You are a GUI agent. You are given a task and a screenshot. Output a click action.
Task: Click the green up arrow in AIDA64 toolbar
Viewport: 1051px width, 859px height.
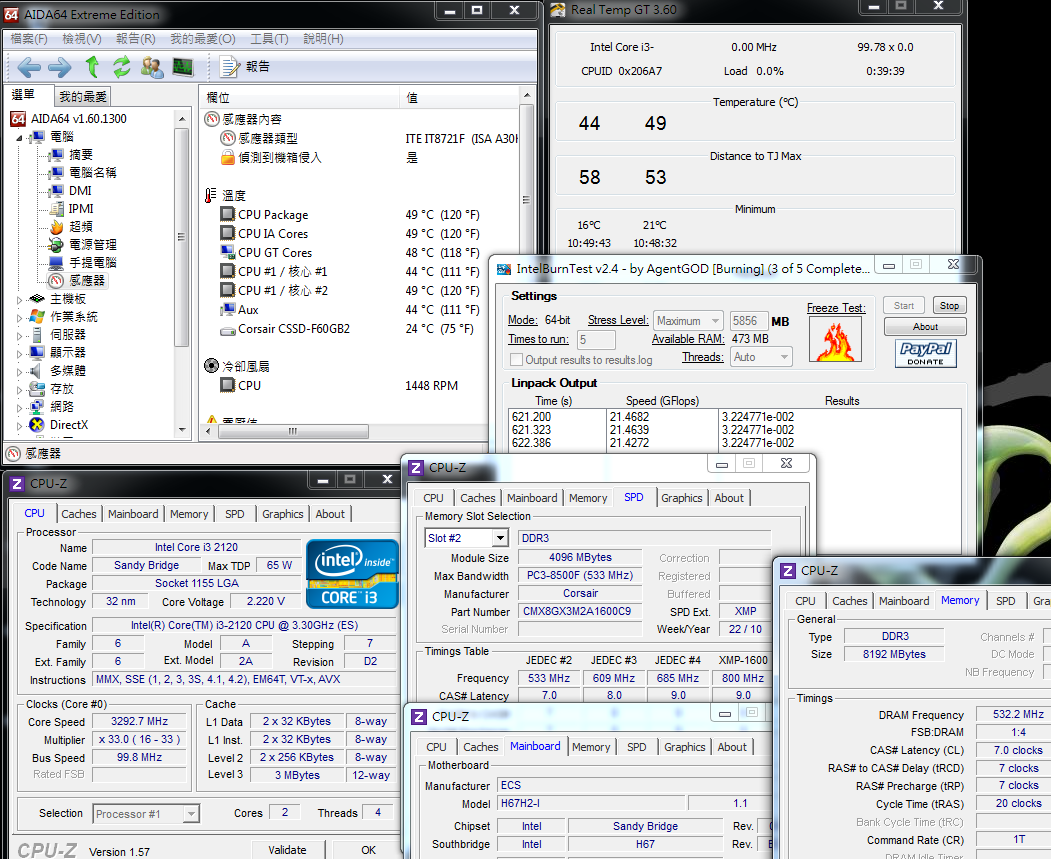point(92,67)
